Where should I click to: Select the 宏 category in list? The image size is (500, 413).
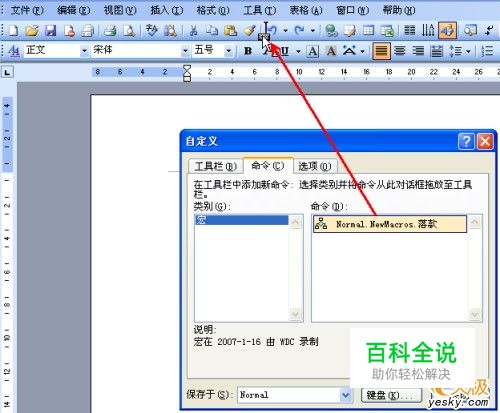click(241, 220)
